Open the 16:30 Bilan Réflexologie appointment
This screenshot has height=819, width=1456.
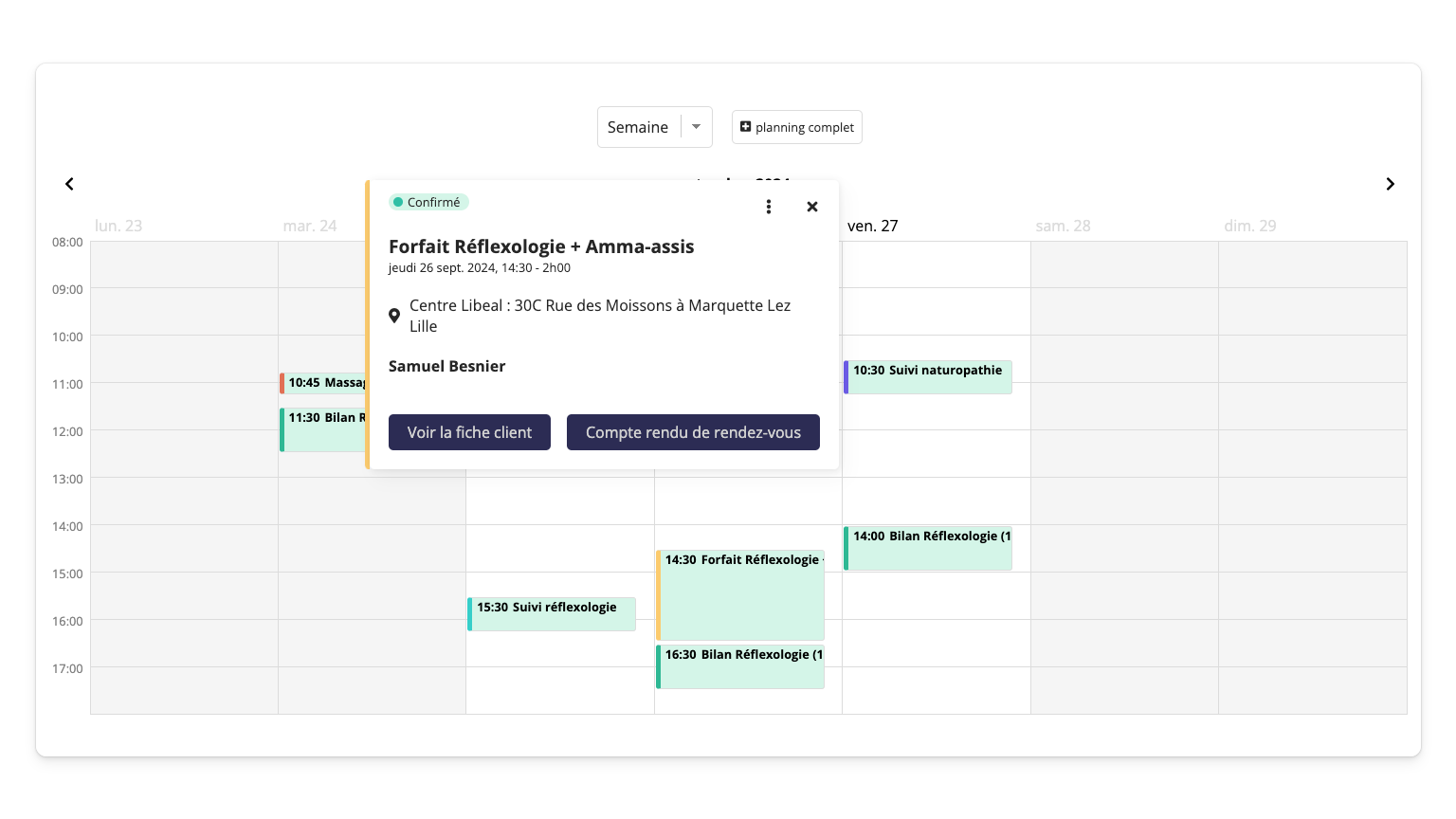(740, 666)
